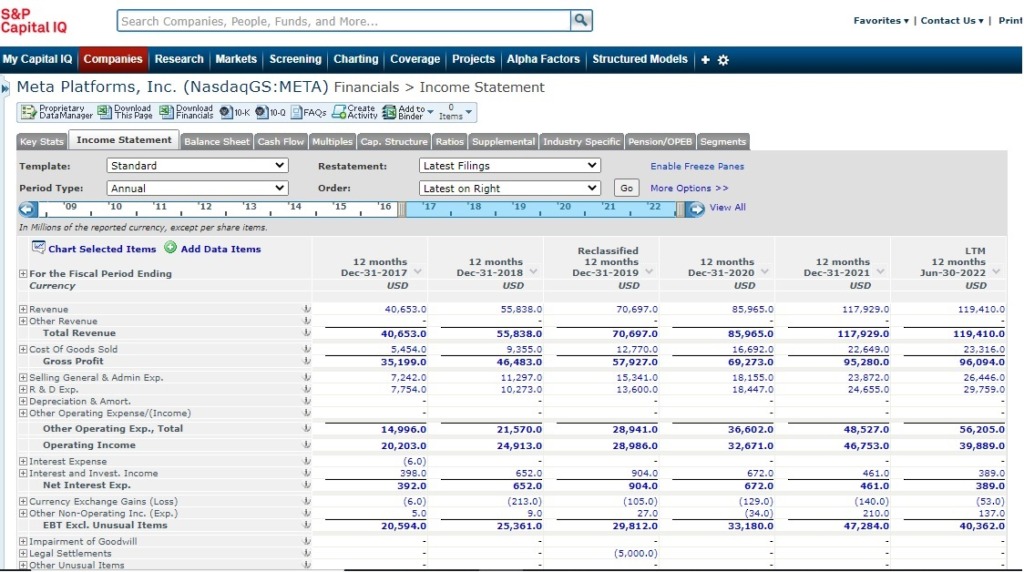Open the Proprietary Data Manager icon
This screenshot has height=572, width=1024.
point(29,112)
